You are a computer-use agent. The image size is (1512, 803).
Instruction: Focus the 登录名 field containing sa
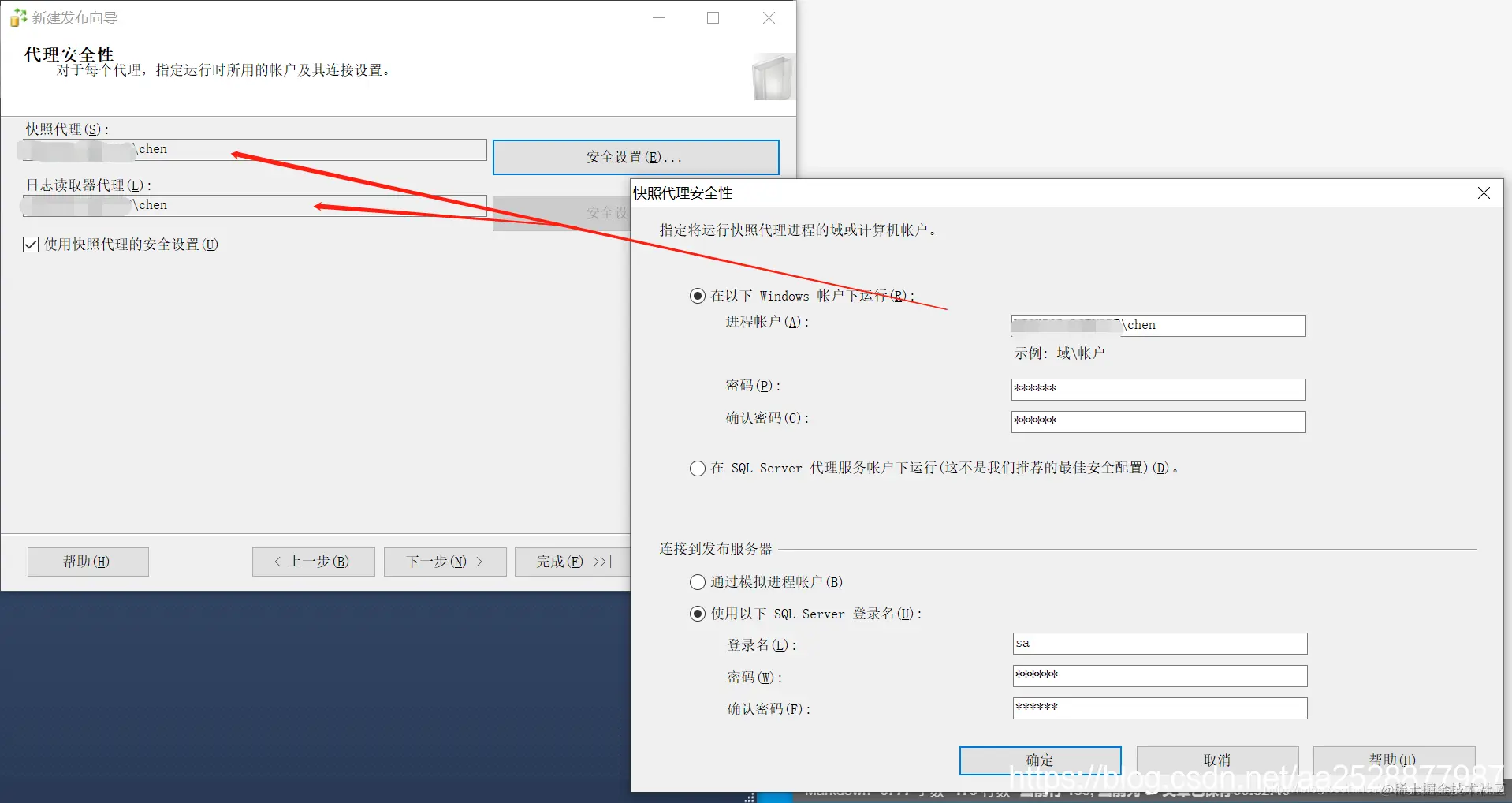pyautogui.click(x=1160, y=644)
